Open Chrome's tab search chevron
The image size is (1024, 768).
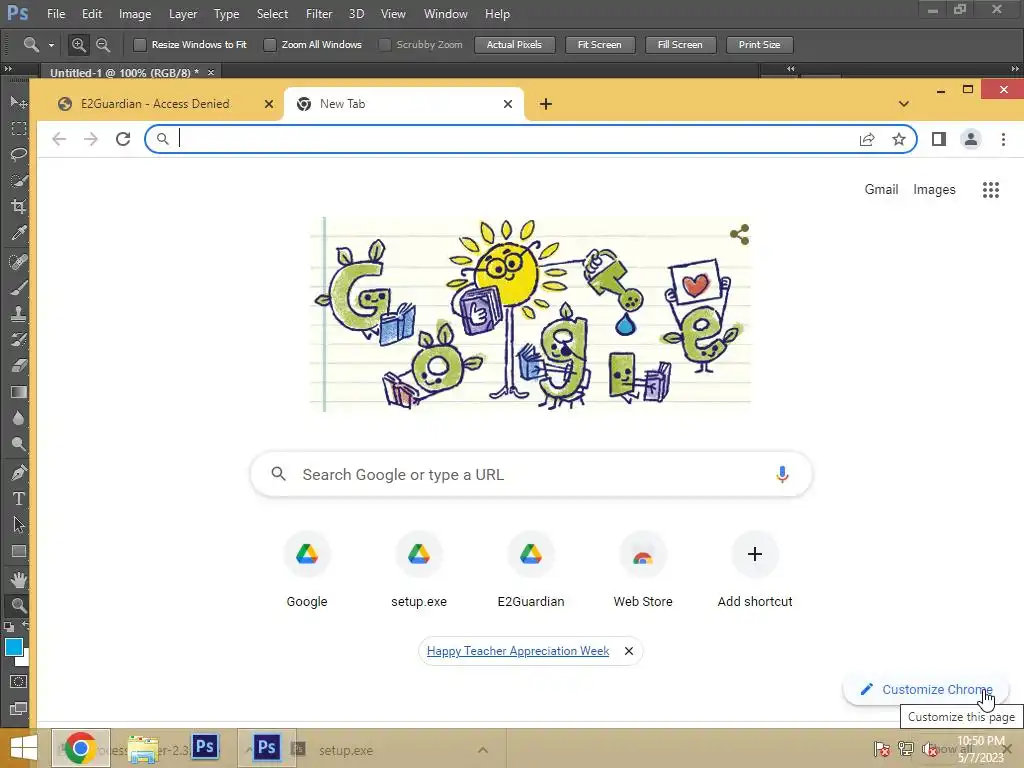[904, 104]
